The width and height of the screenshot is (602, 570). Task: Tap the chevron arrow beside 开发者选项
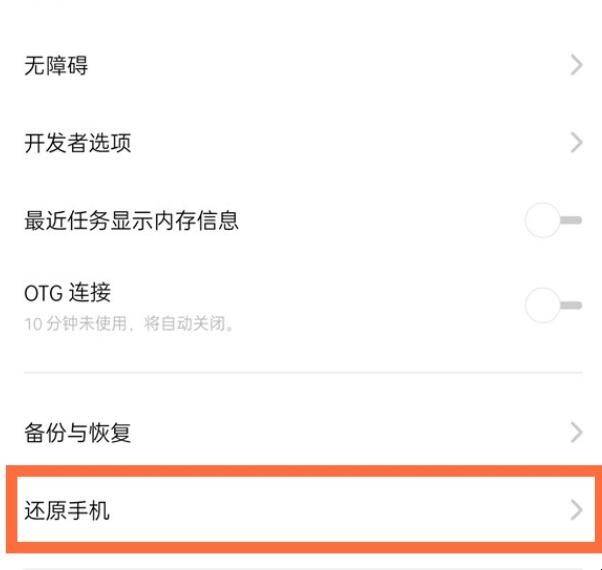pyautogui.click(x=576, y=143)
